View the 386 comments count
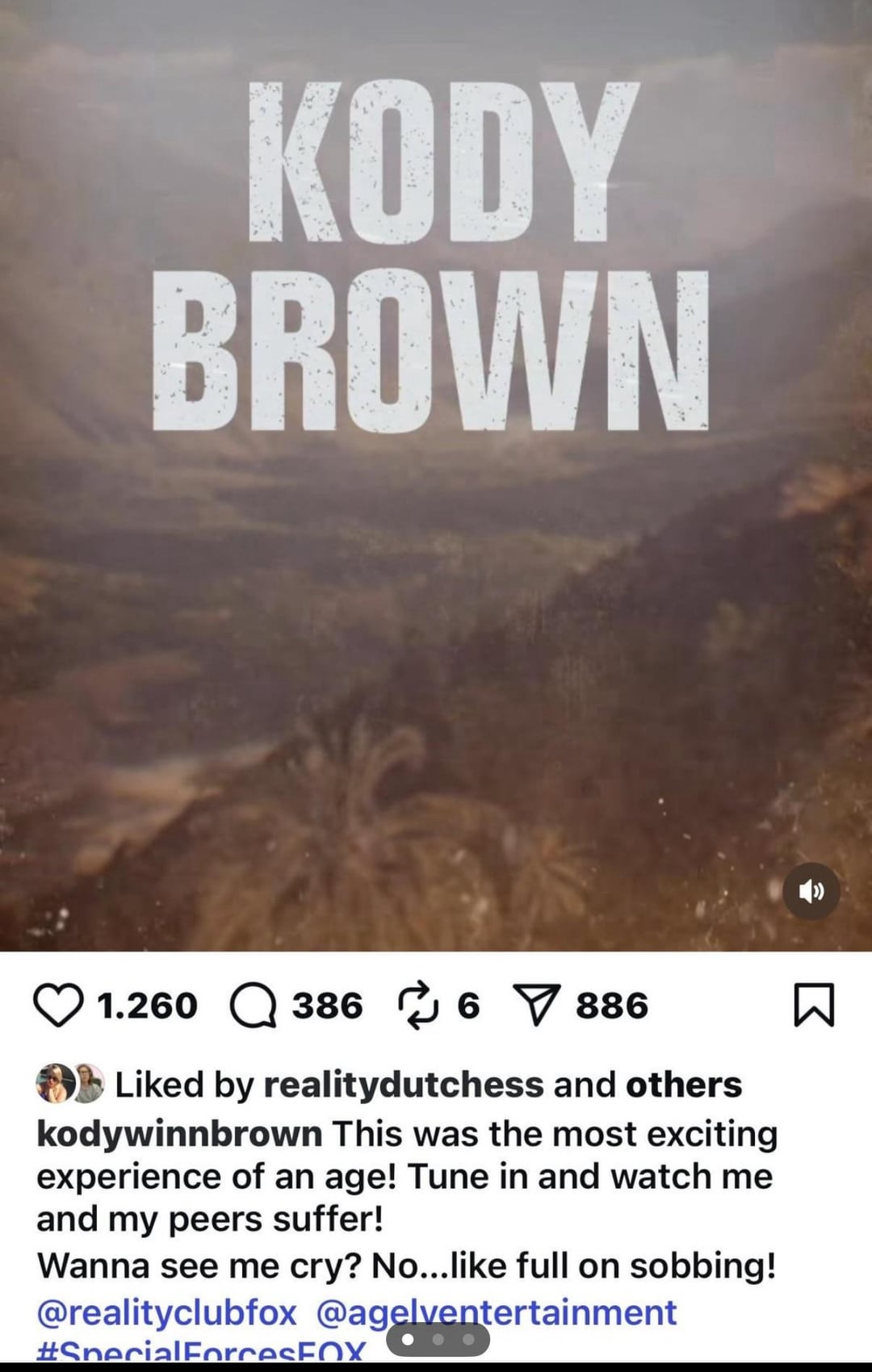Screen dimensions: 872x1372 (327, 1006)
